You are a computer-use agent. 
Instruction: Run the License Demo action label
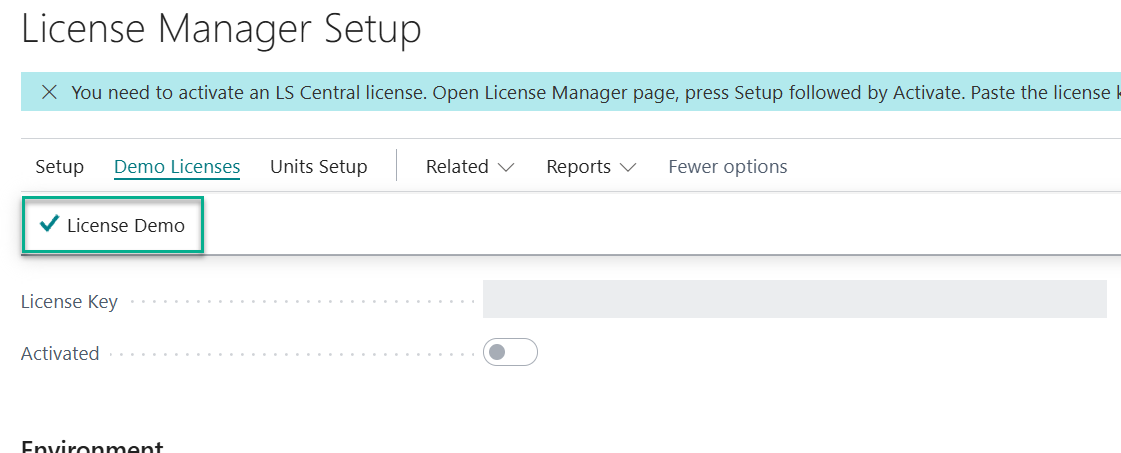126,225
